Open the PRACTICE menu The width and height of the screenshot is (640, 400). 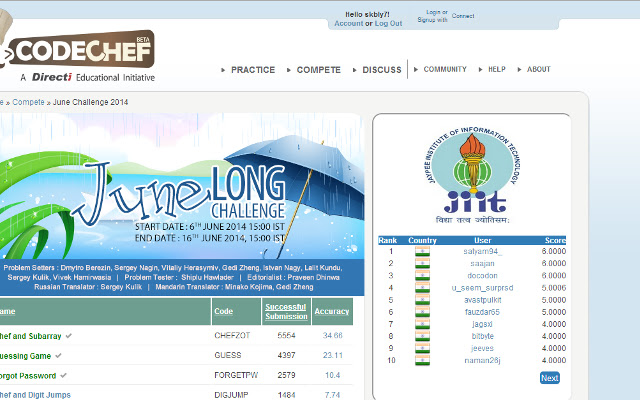point(253,70)
